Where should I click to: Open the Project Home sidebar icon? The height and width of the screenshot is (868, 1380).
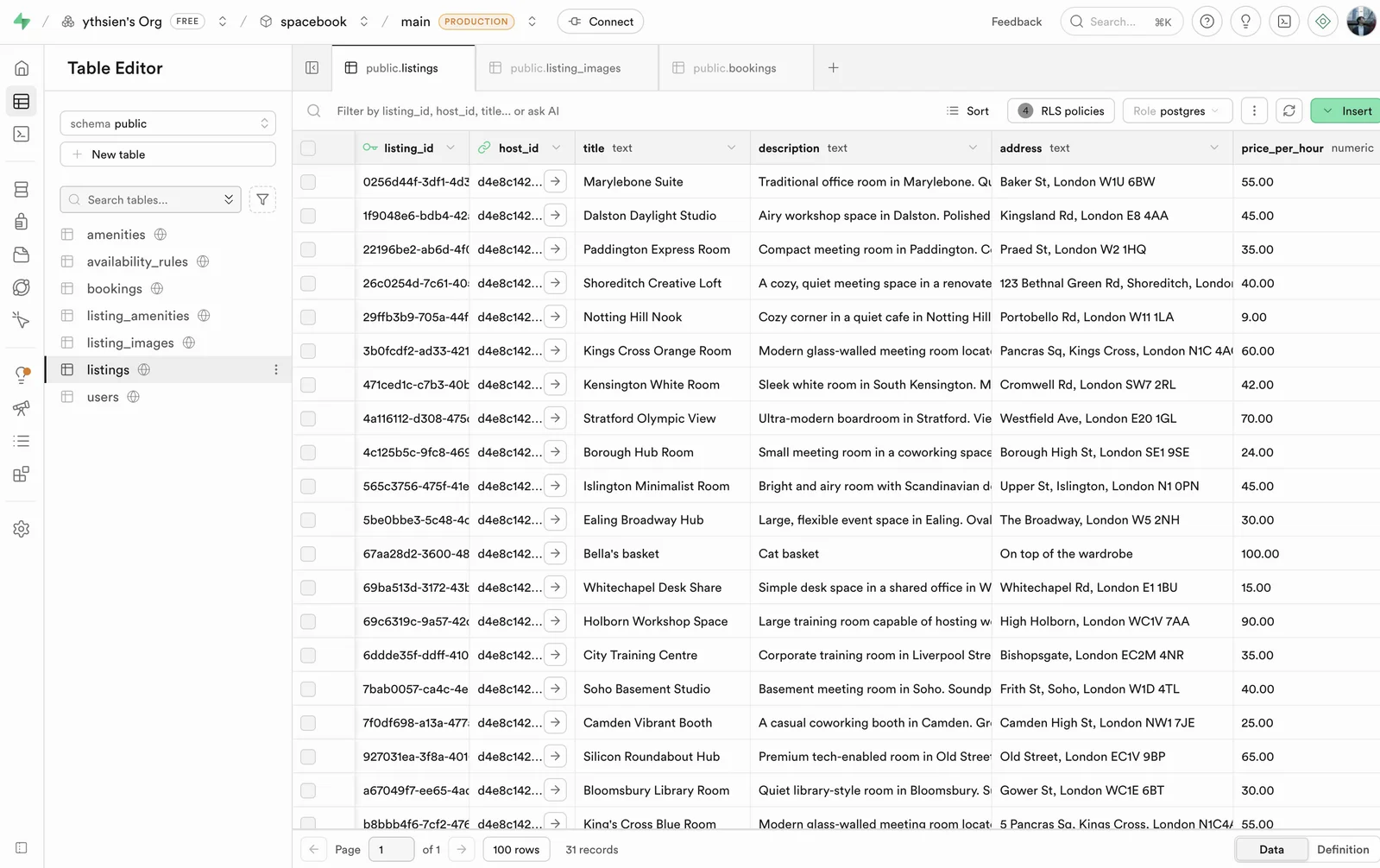tap(22, 68)
